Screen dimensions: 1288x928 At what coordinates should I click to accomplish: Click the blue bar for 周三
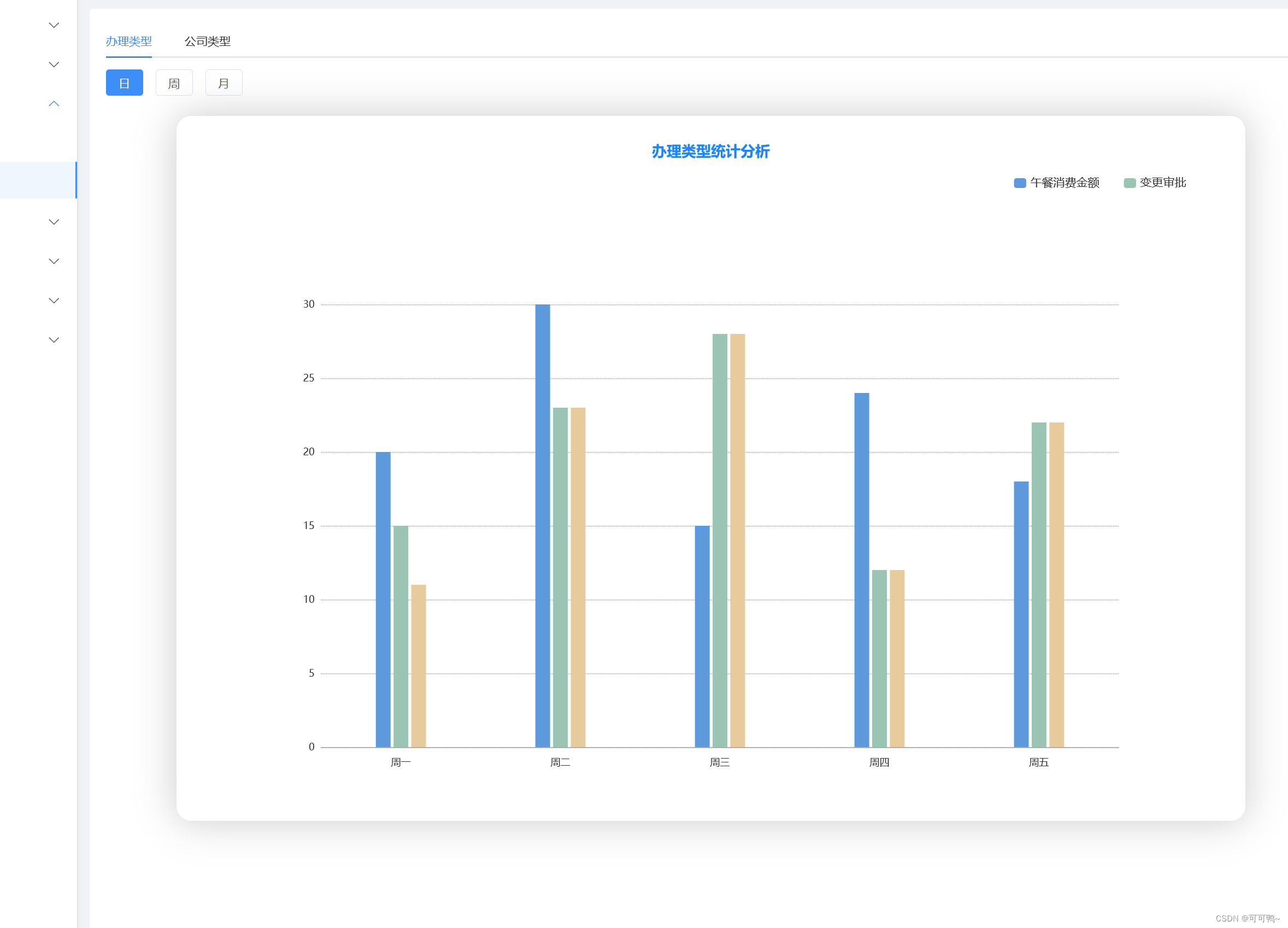click(x=702, y=637)
